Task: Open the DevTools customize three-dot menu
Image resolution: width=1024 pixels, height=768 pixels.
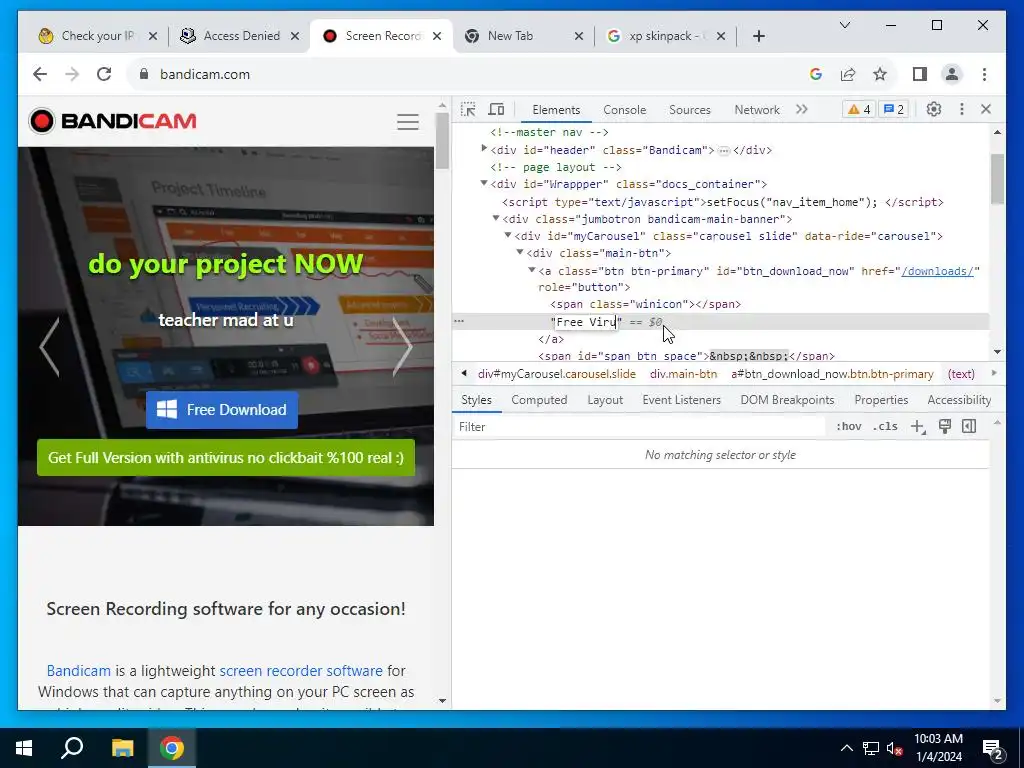Action: pyautogui.click(x=961, y=109)
